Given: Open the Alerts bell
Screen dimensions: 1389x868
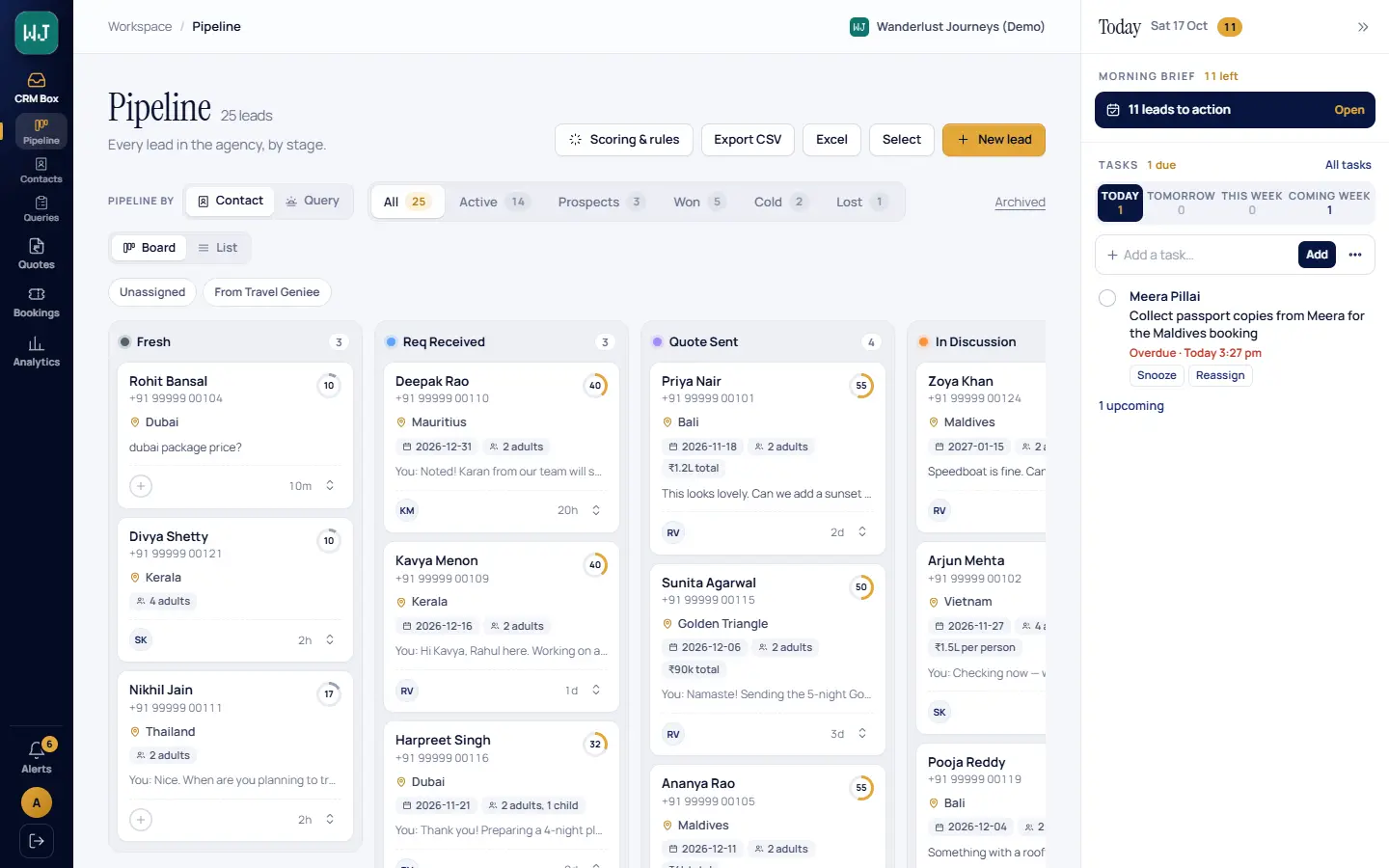Looking at the screenshot, I should pos(37,757).
